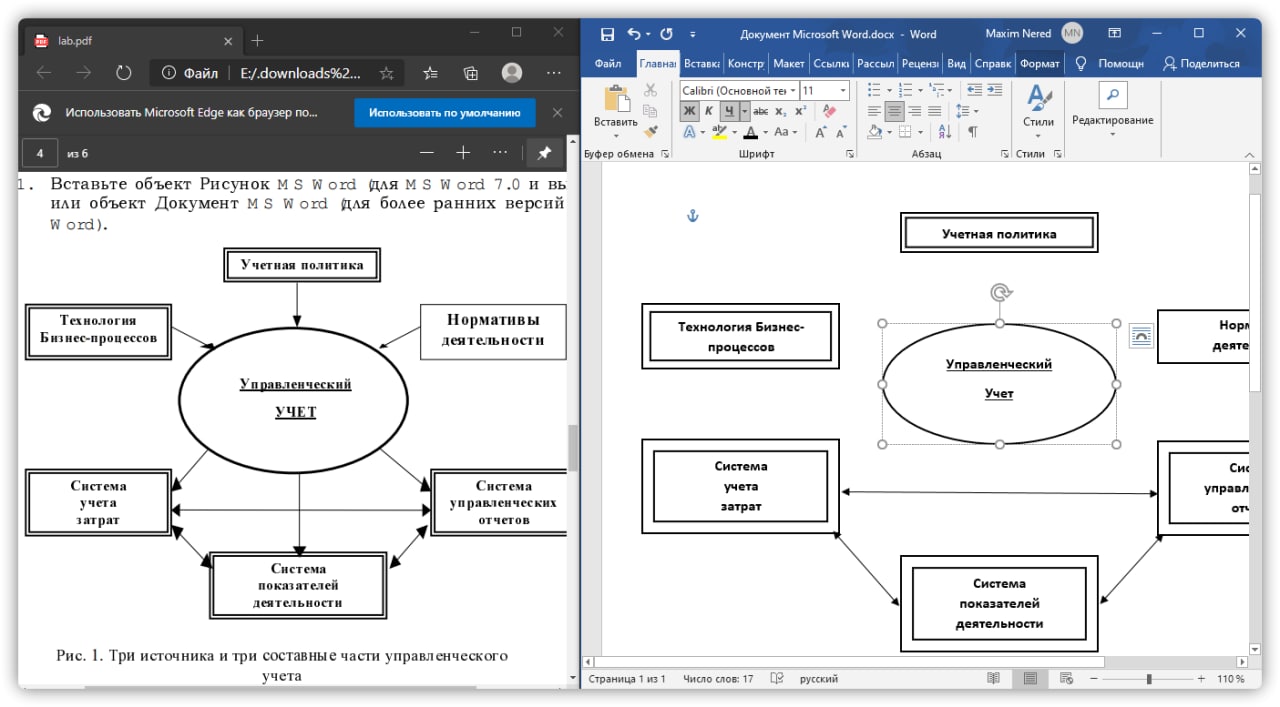Open the Paste (Вставить) dropdown arrow
Viewport: 1280px width, 707px height.
click(x=616, y=135)
